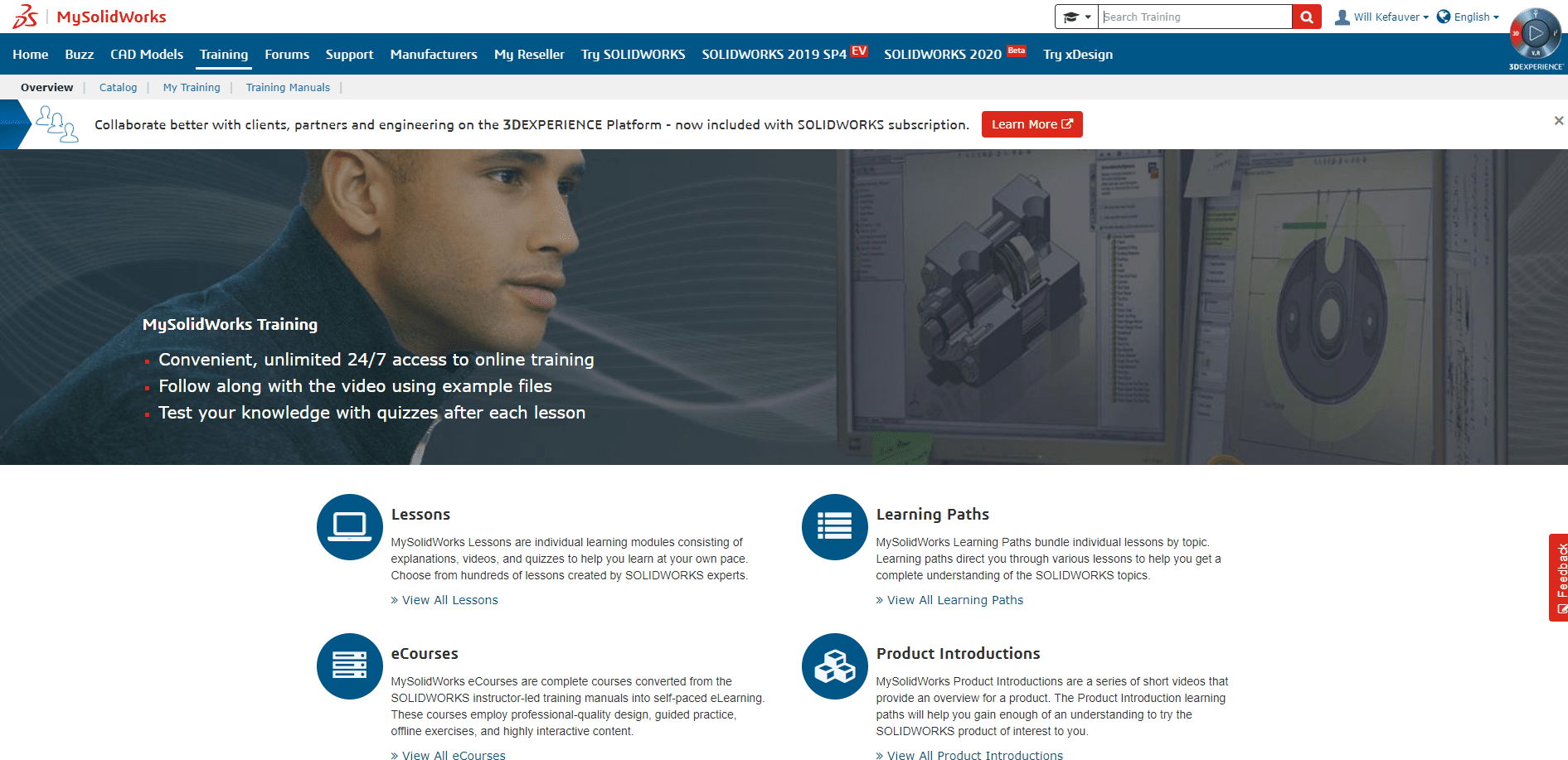Open the Buzz menu item
Image resolution: width=1568 pixels, height=760 pixels.
80,54
